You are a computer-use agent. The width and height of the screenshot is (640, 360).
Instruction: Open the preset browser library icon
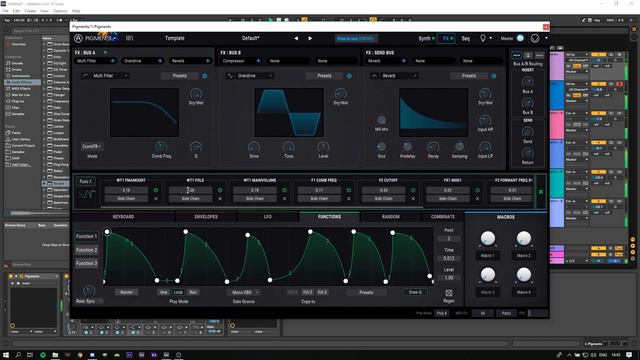click(x=129, y=38)
